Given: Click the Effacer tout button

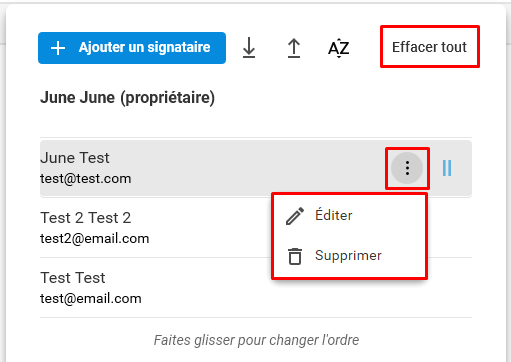Looking at the screenshot, I should click(430, 47).
